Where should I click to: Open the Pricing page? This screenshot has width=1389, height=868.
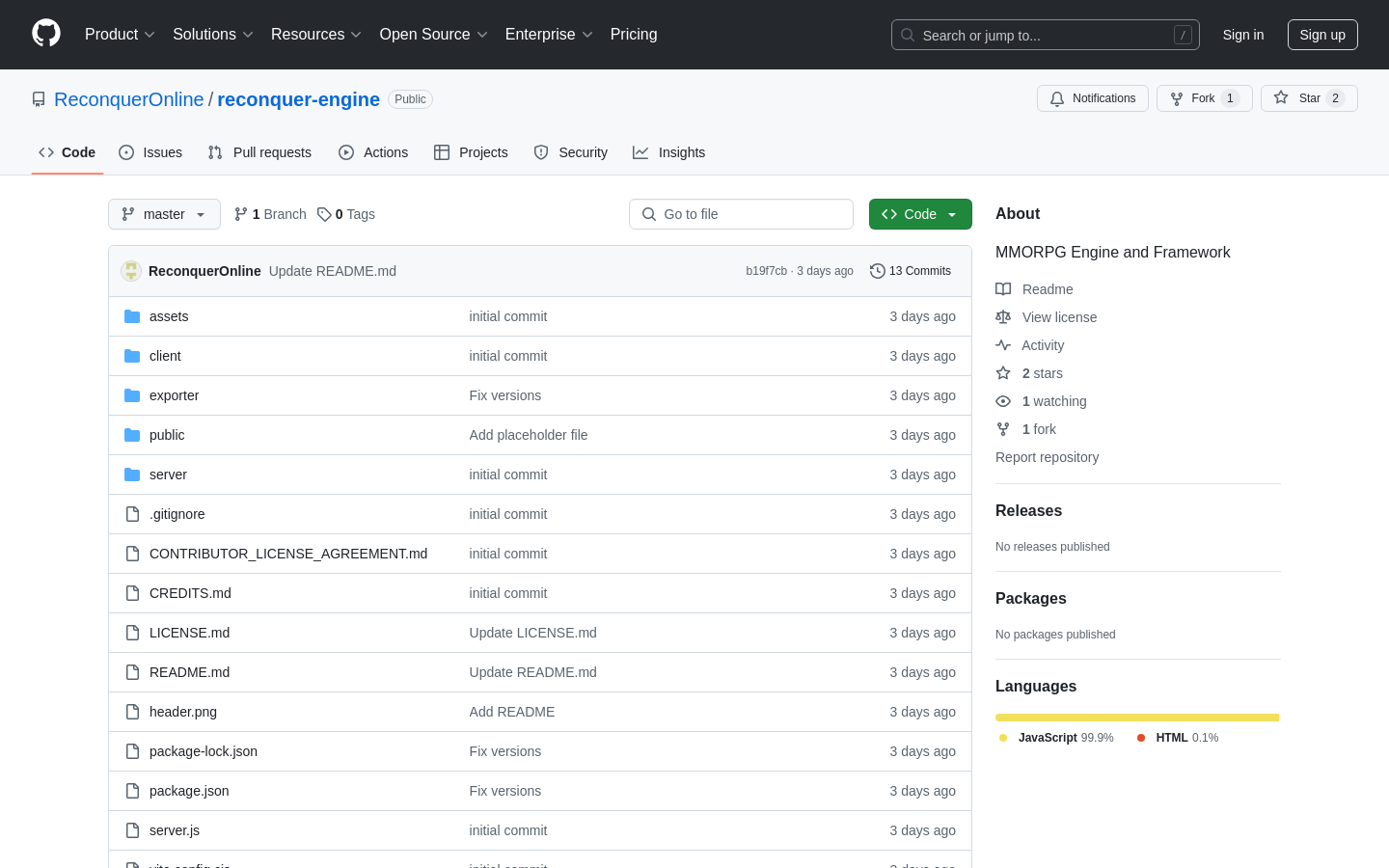coord(634,35)
